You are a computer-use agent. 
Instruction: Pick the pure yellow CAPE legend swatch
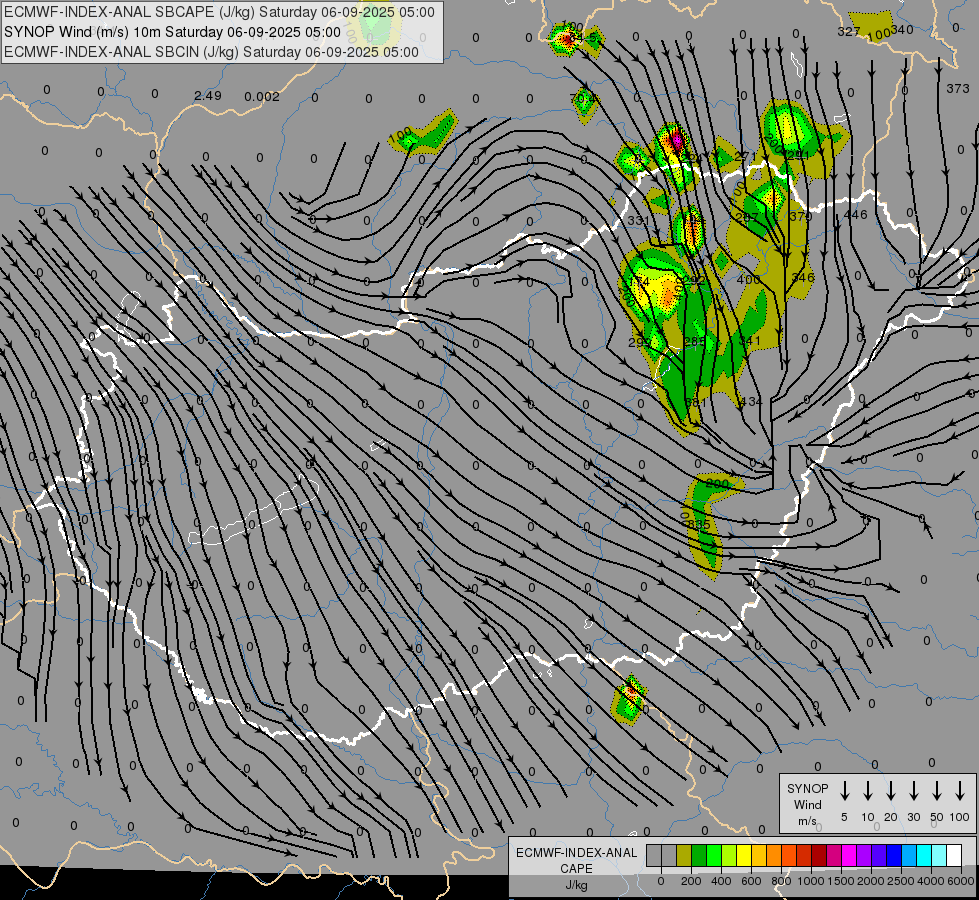click(x=744, y=855)
